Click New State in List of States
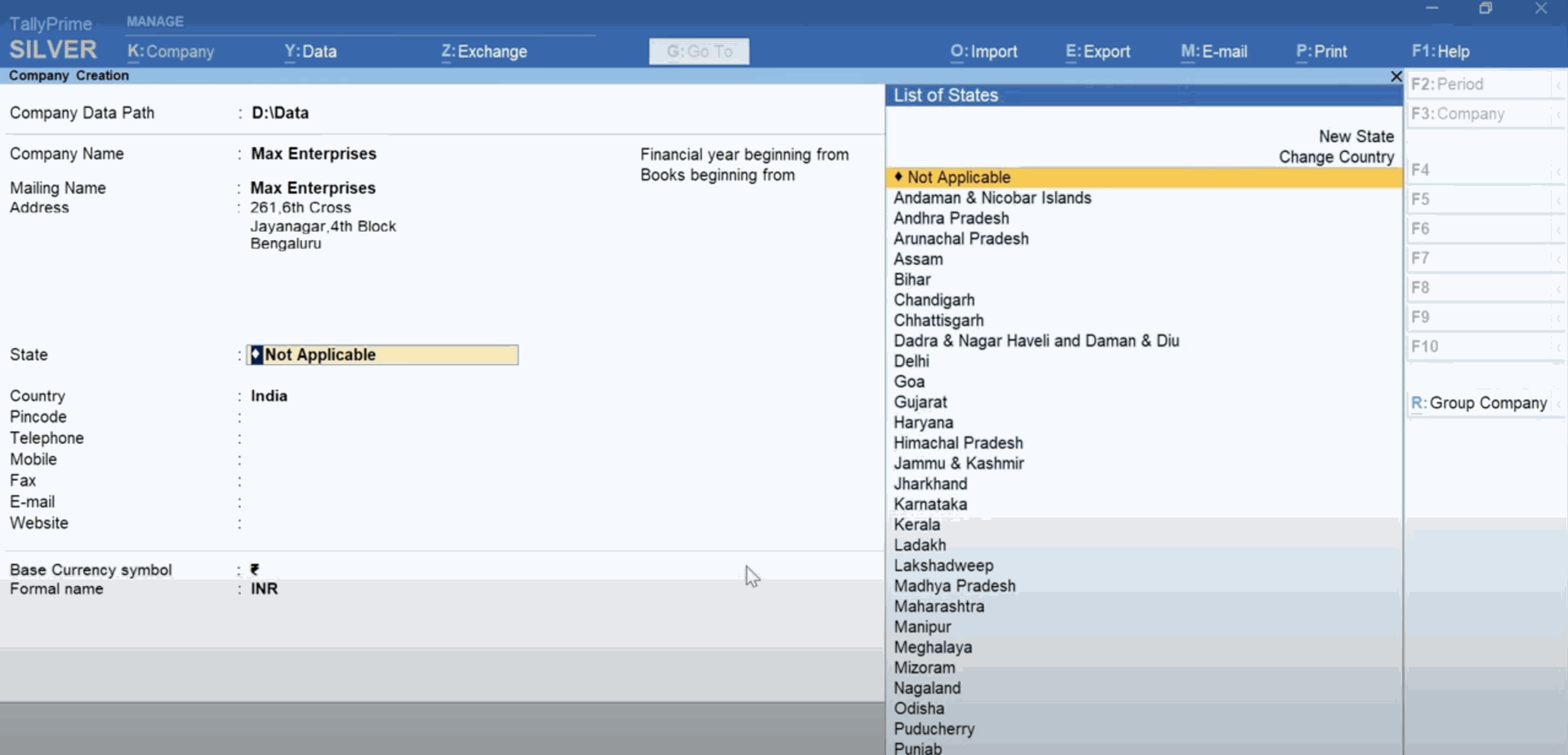 tap(1356, 136)
